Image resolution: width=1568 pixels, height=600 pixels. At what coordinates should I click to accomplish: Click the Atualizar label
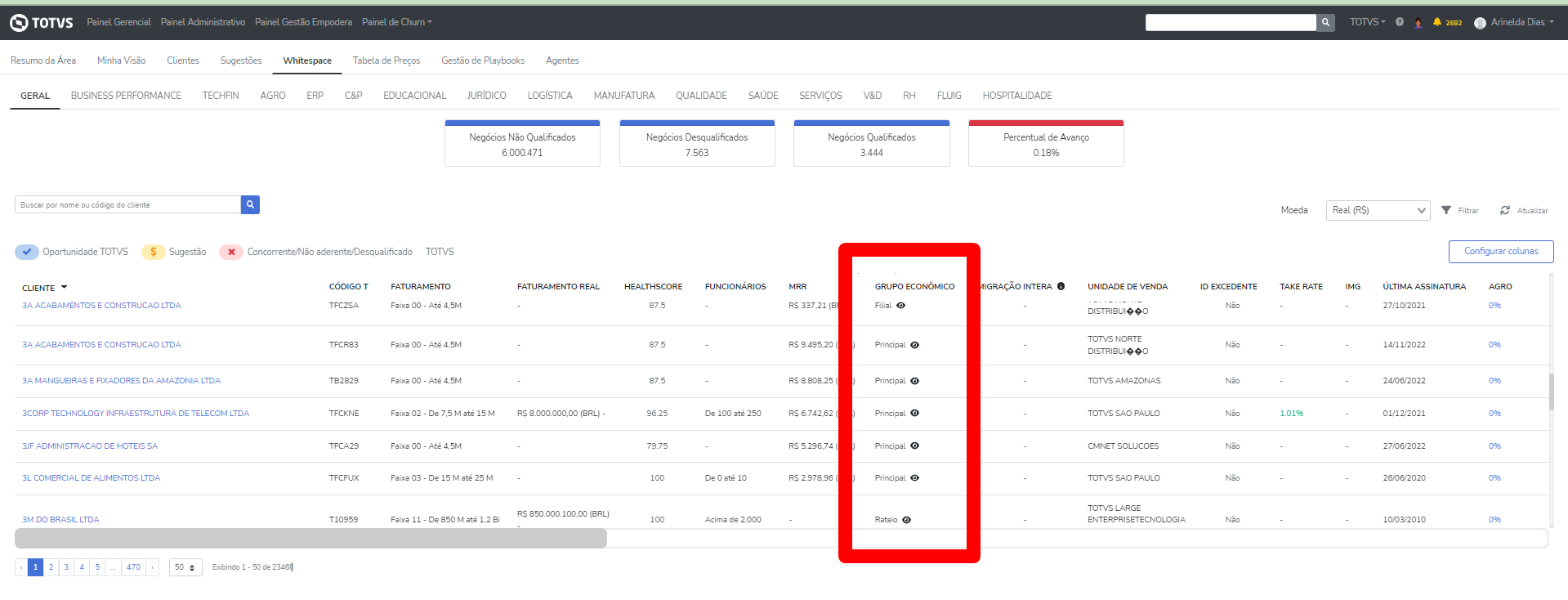point(1533,211)
